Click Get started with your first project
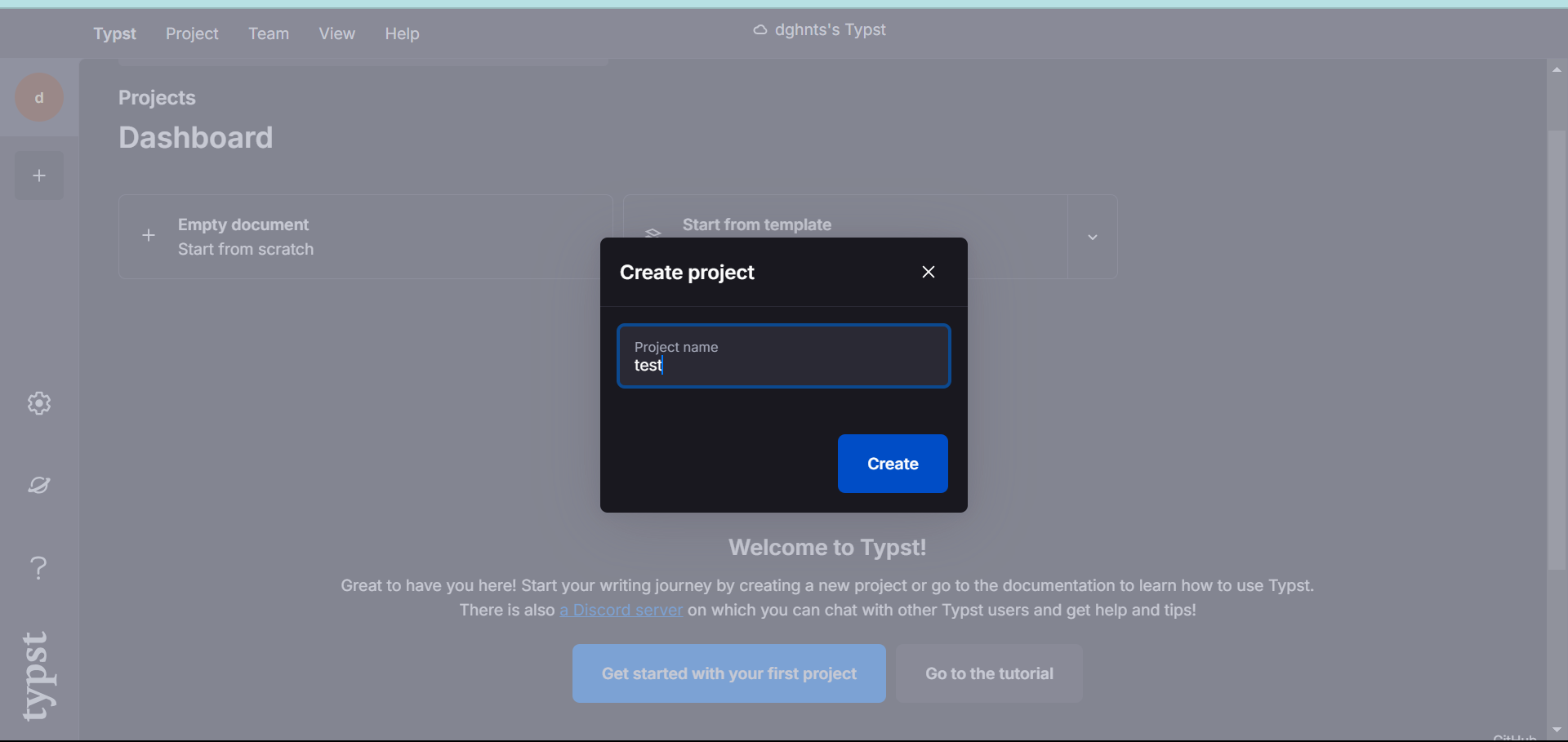The image size is (1568, 742). pos(729,673)
